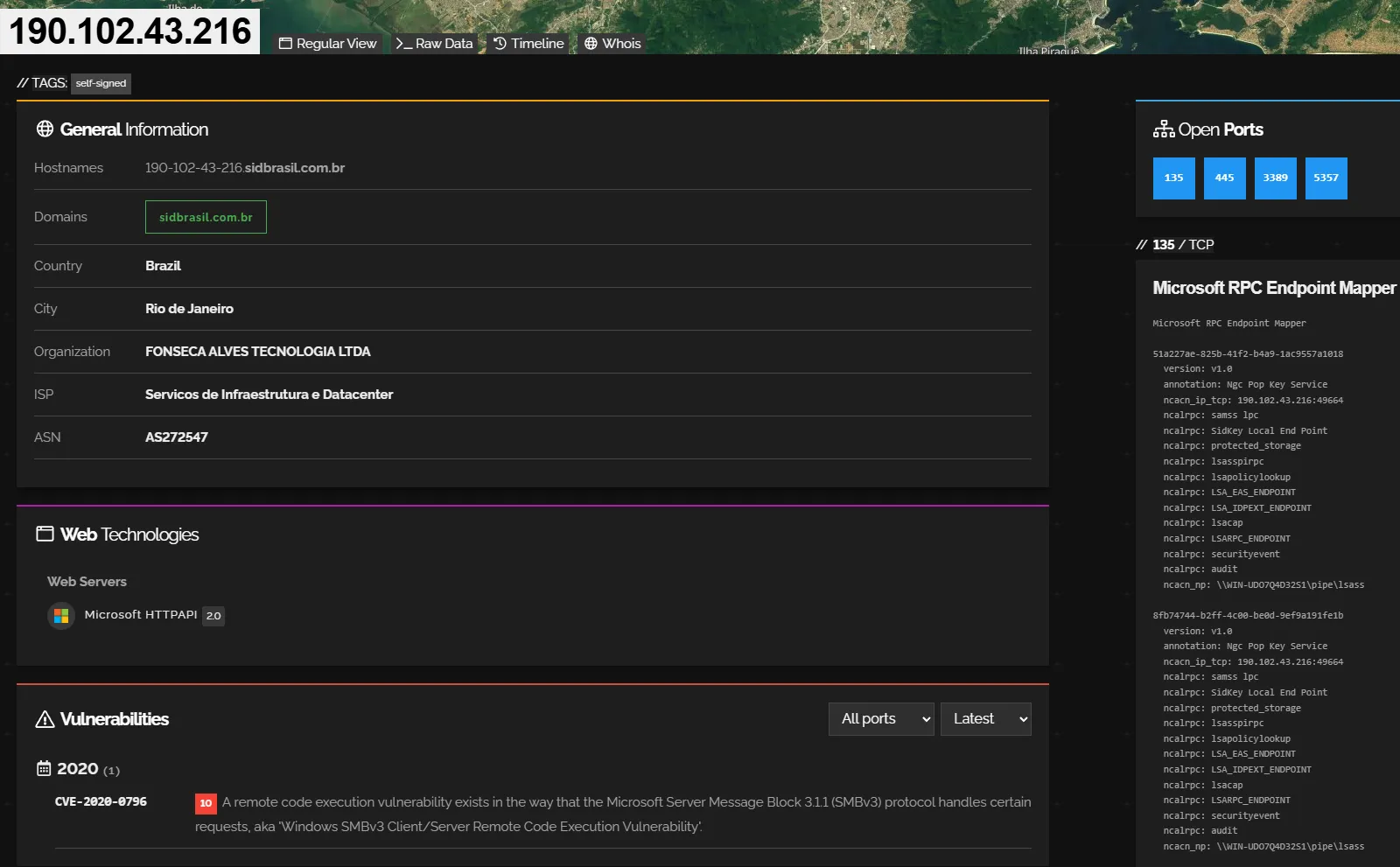Select open port 135
The image size is (1400, 867).
(x=1174, y=178)
